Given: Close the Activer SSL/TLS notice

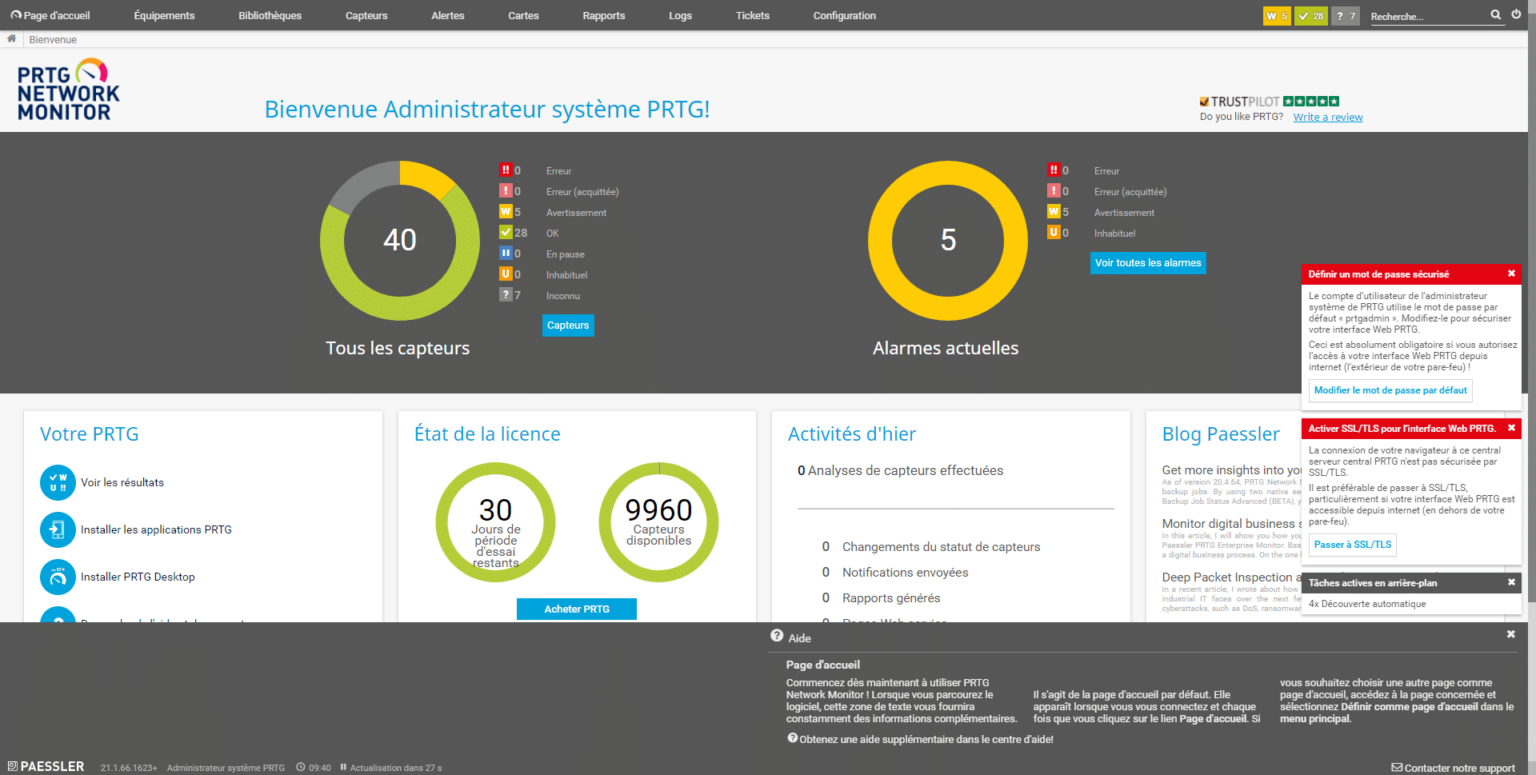Looking at the screenshot, I should point(1511,428).
